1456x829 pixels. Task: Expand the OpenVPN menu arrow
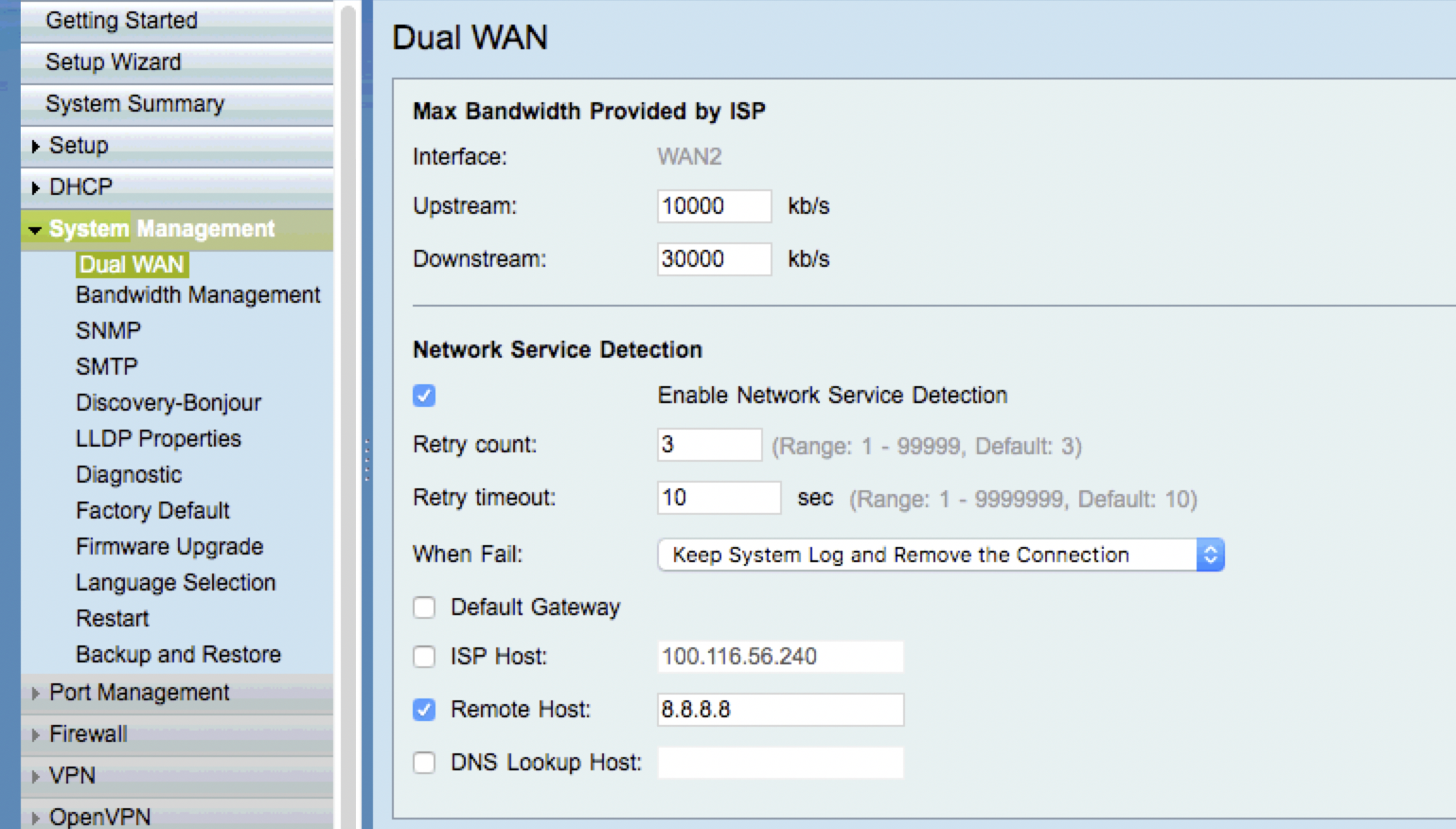[x=36, y=819]
